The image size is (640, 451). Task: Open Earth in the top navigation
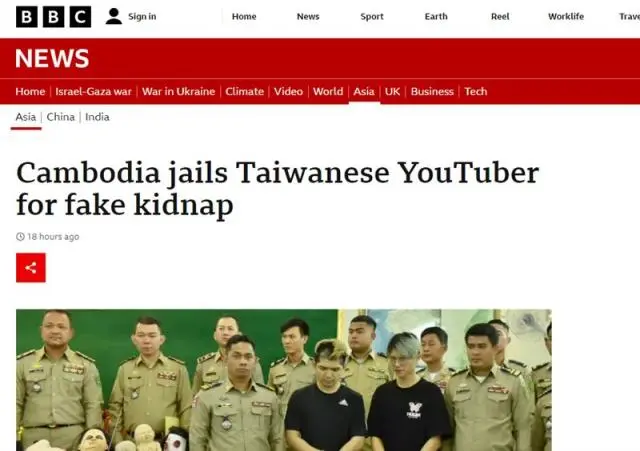[x=436, y=17]
